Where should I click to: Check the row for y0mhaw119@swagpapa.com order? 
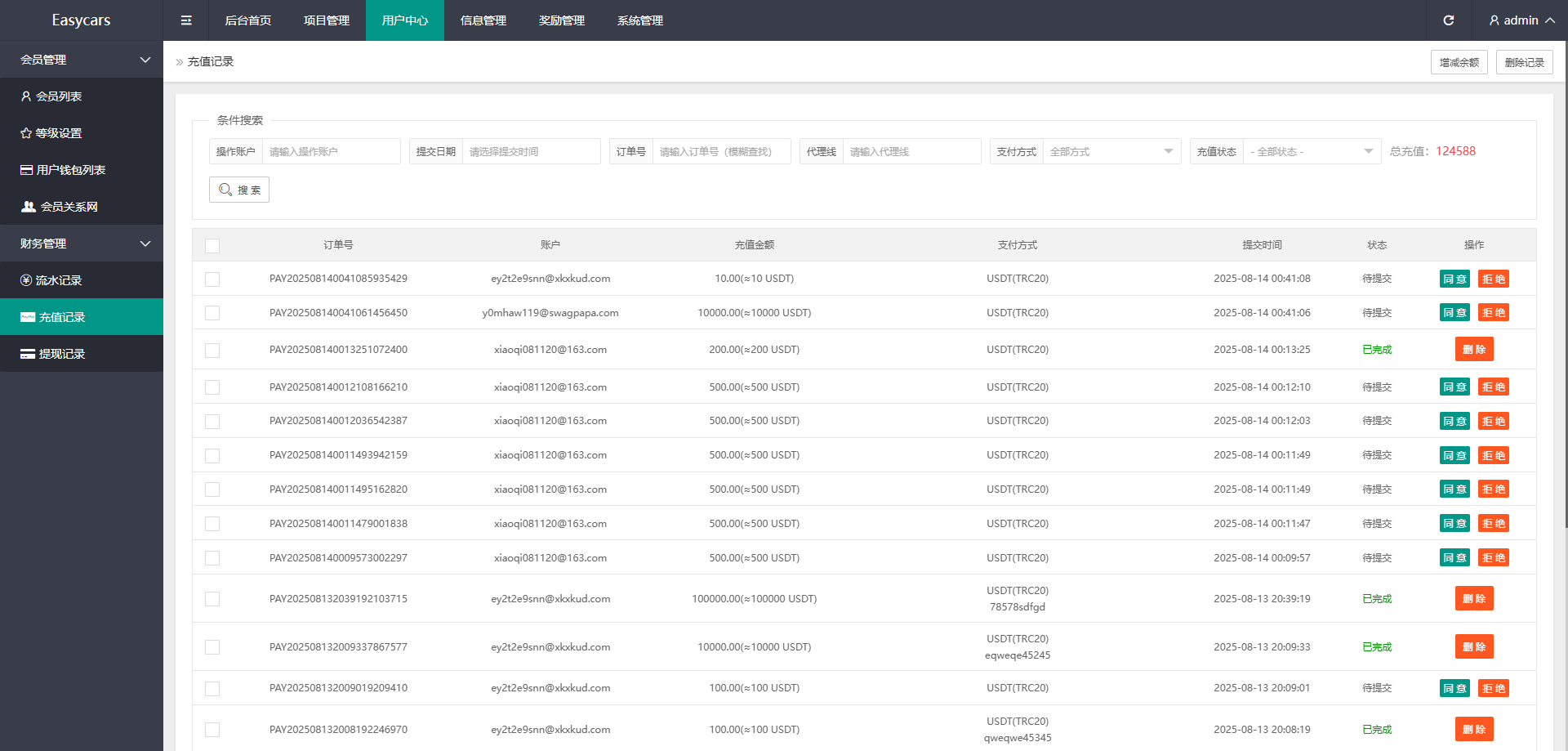tap(212, 313)
